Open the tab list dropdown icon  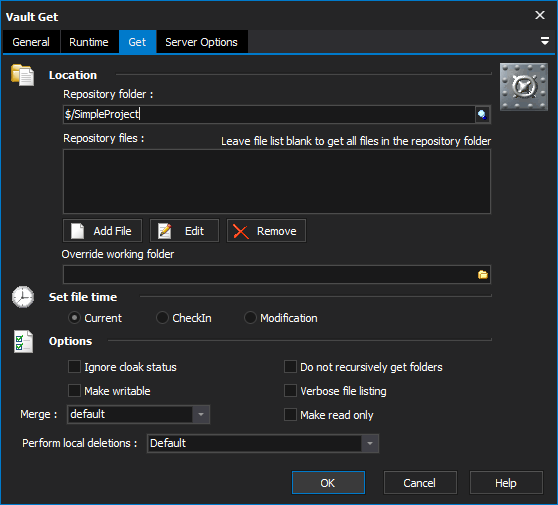coord(544,41)
